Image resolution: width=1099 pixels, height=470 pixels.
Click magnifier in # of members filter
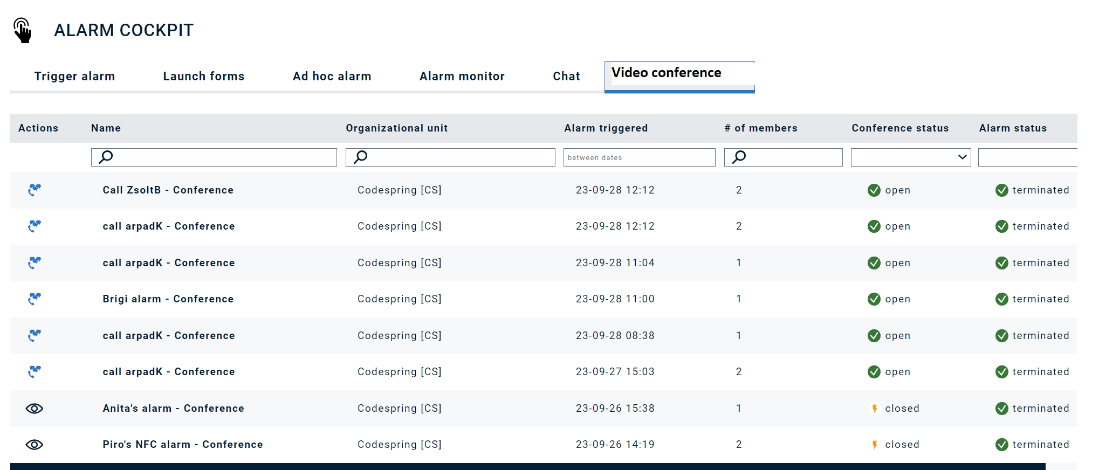tap(739, 158)
